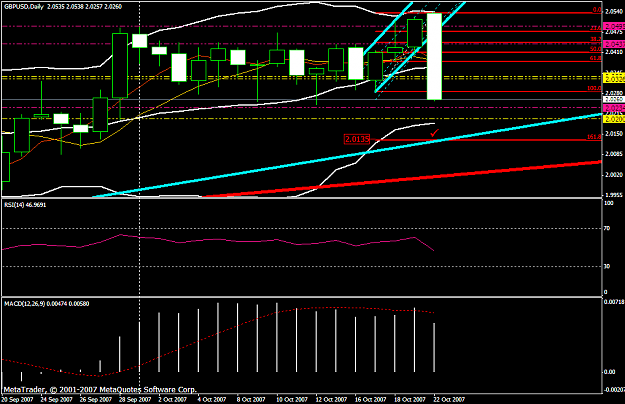625x404 pixels.
Task: Select the 0.0 Fibonacci level label
Action: (597, 10)
